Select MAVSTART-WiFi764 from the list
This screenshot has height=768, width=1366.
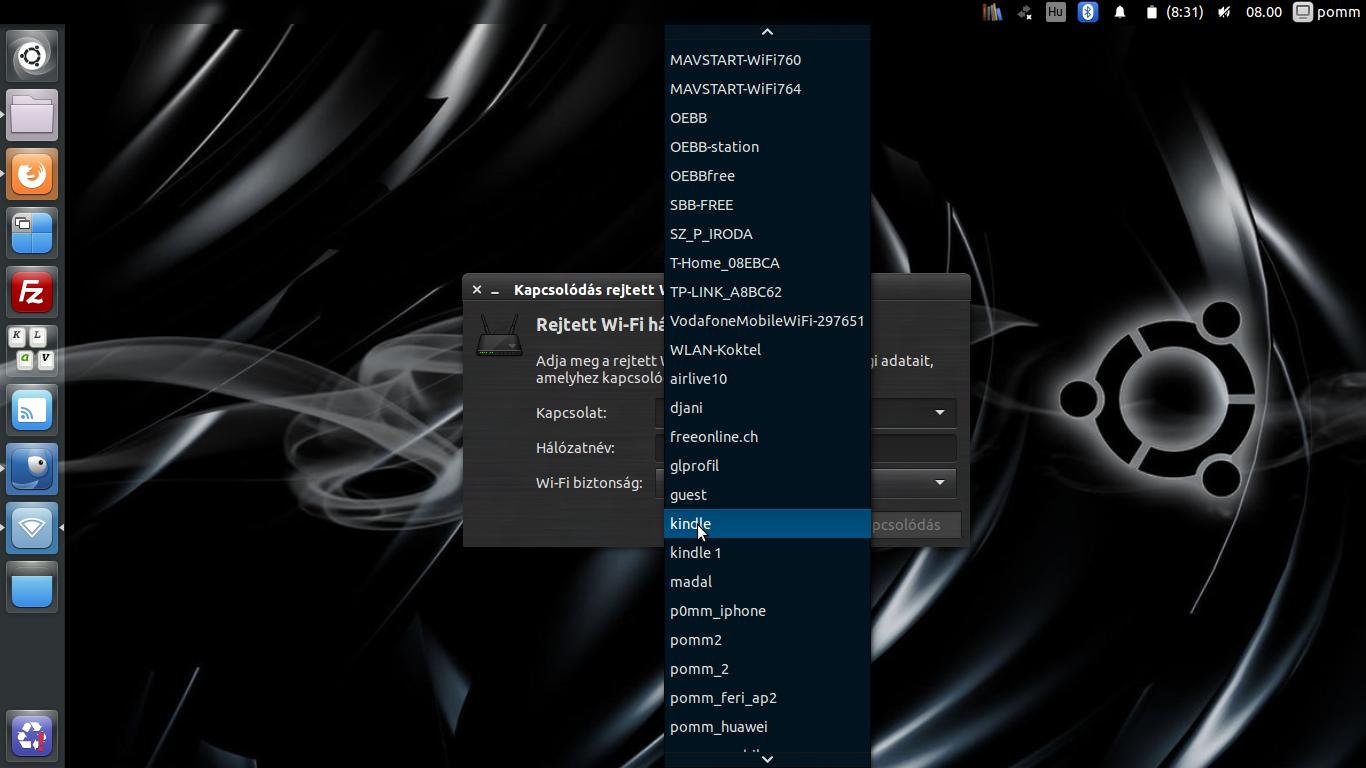tap(768, 89)
